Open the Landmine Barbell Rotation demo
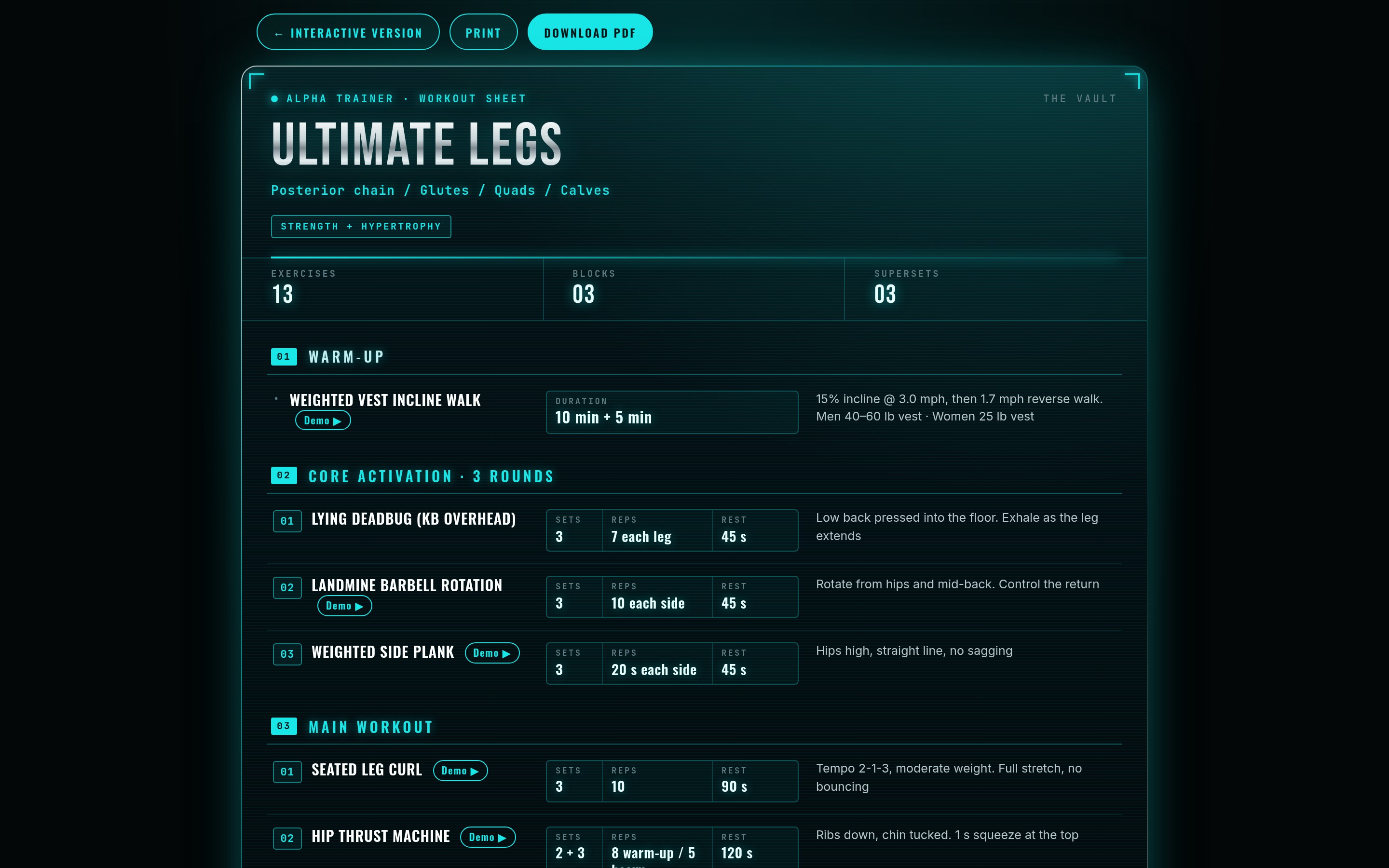 tap(344, 606)
